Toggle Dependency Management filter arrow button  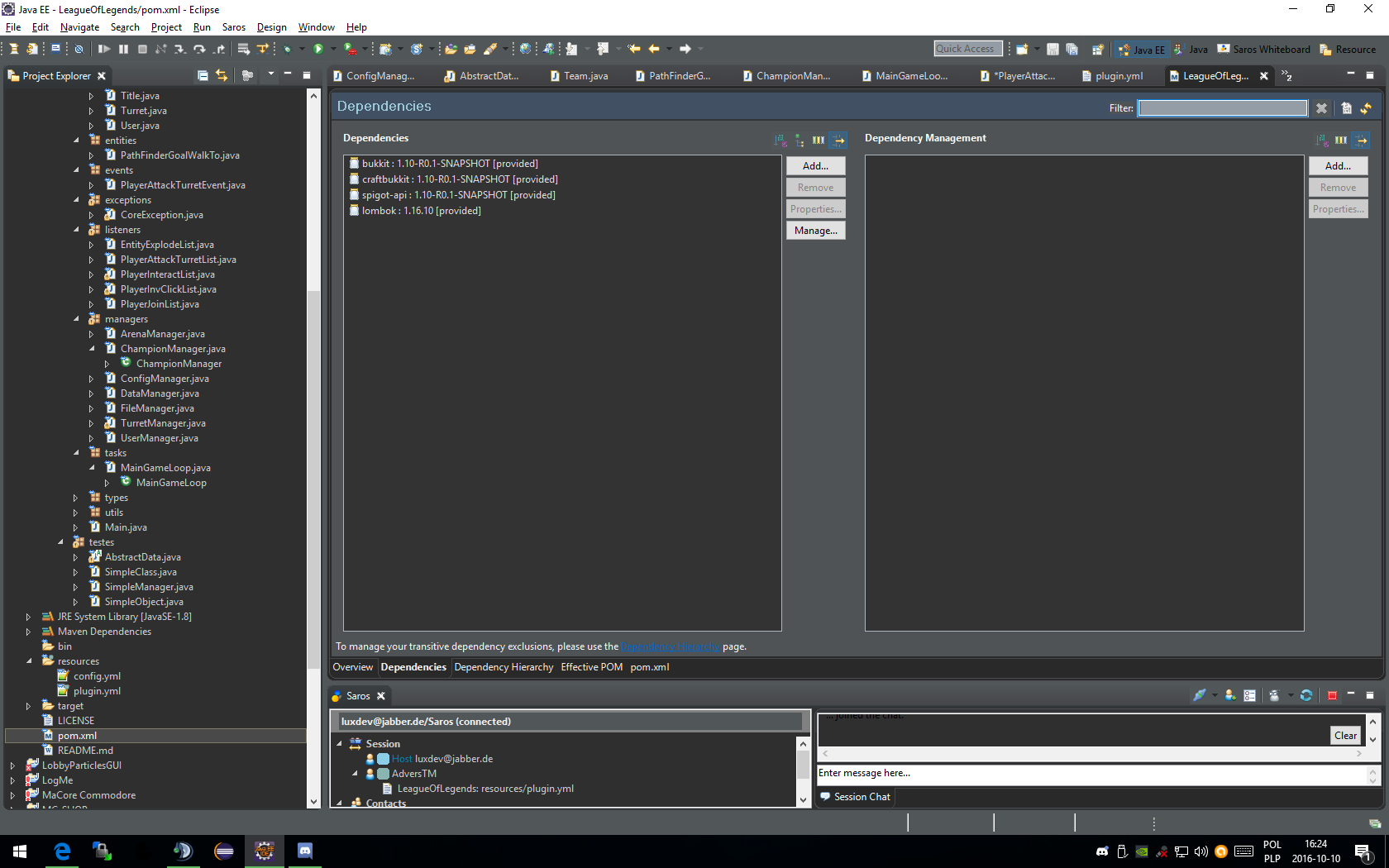click(1361, 140)
